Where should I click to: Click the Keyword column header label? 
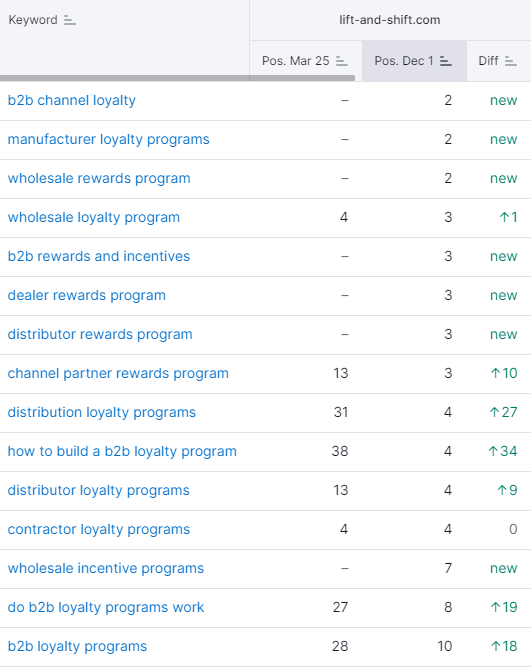point(33,20)
